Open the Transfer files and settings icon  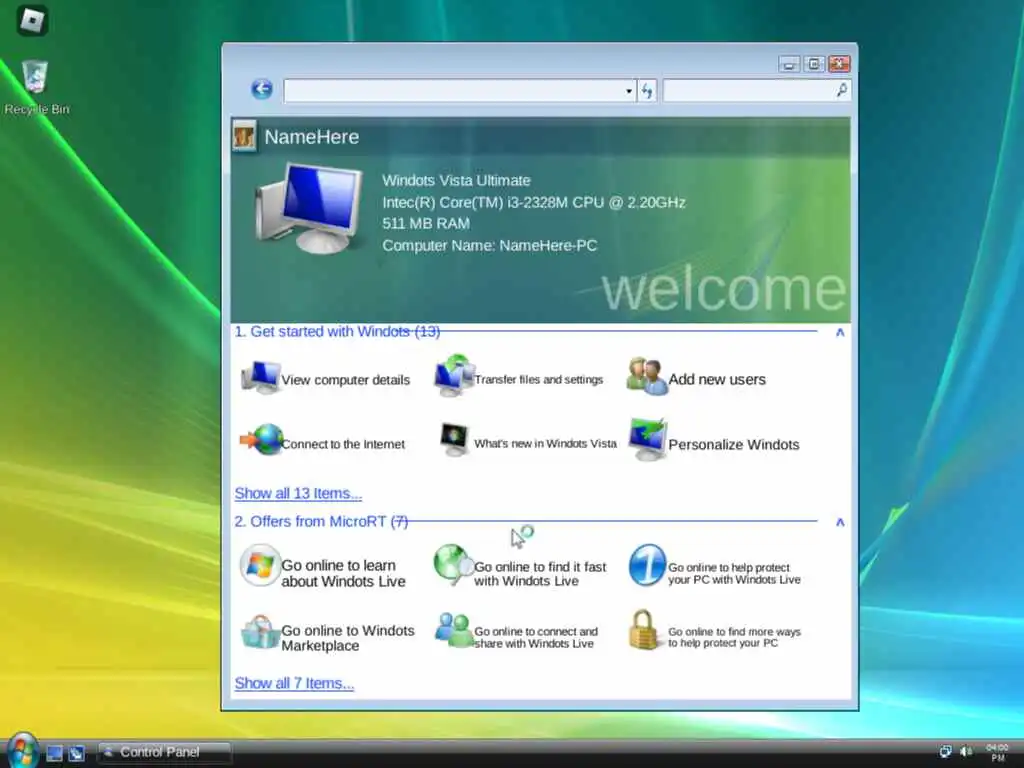click(454, 376)
